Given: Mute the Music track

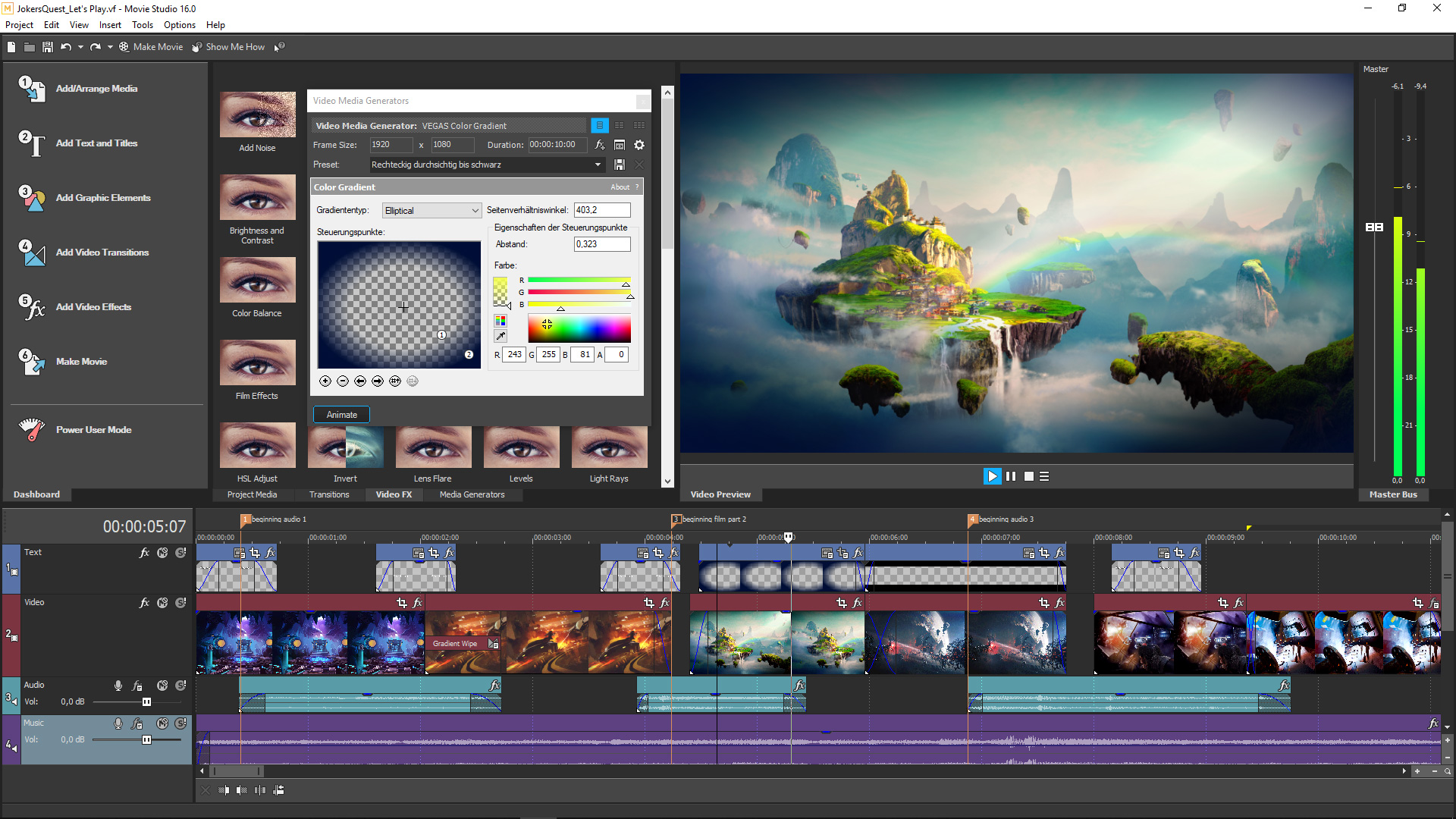Looking at the screenshot, I should (x=162, y=723).
